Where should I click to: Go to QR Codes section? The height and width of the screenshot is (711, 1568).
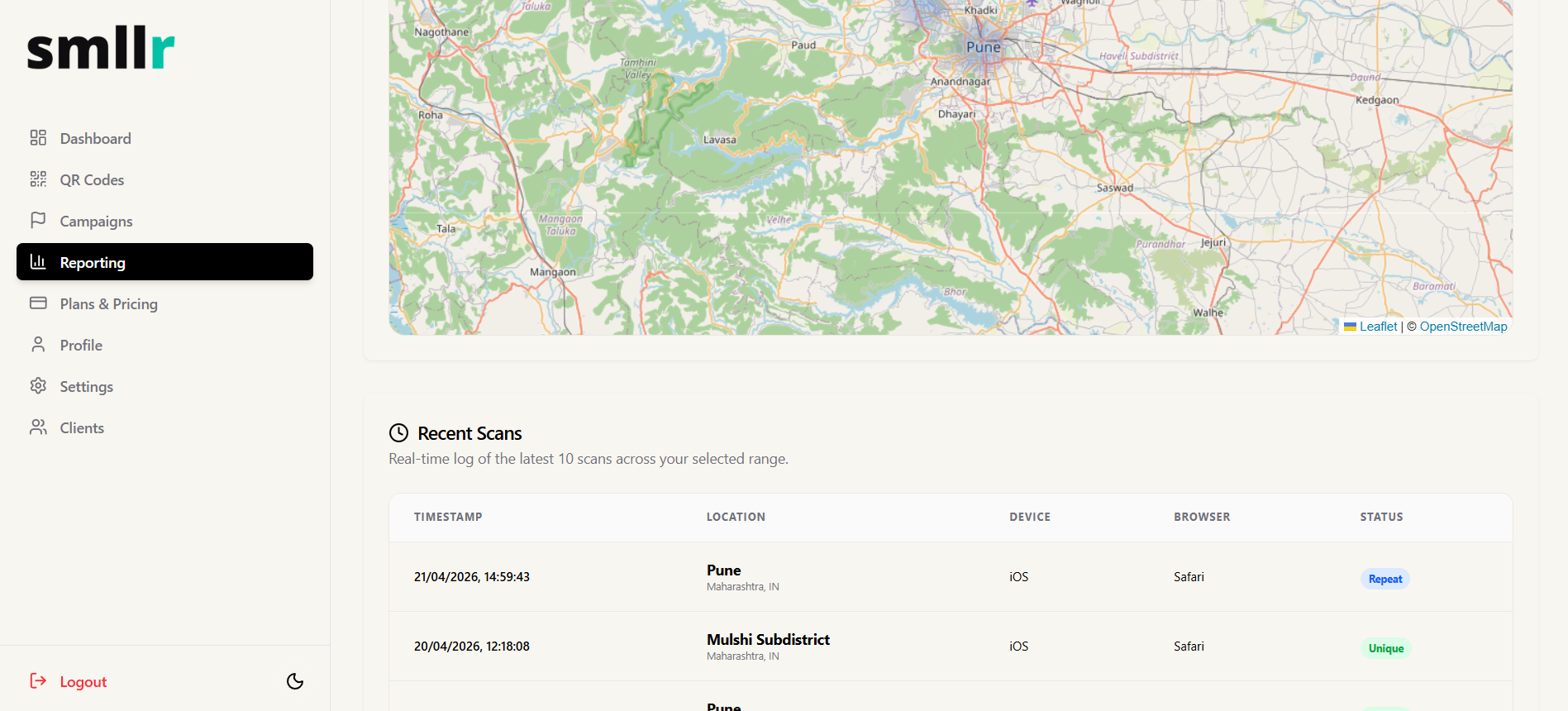point(164,179)
